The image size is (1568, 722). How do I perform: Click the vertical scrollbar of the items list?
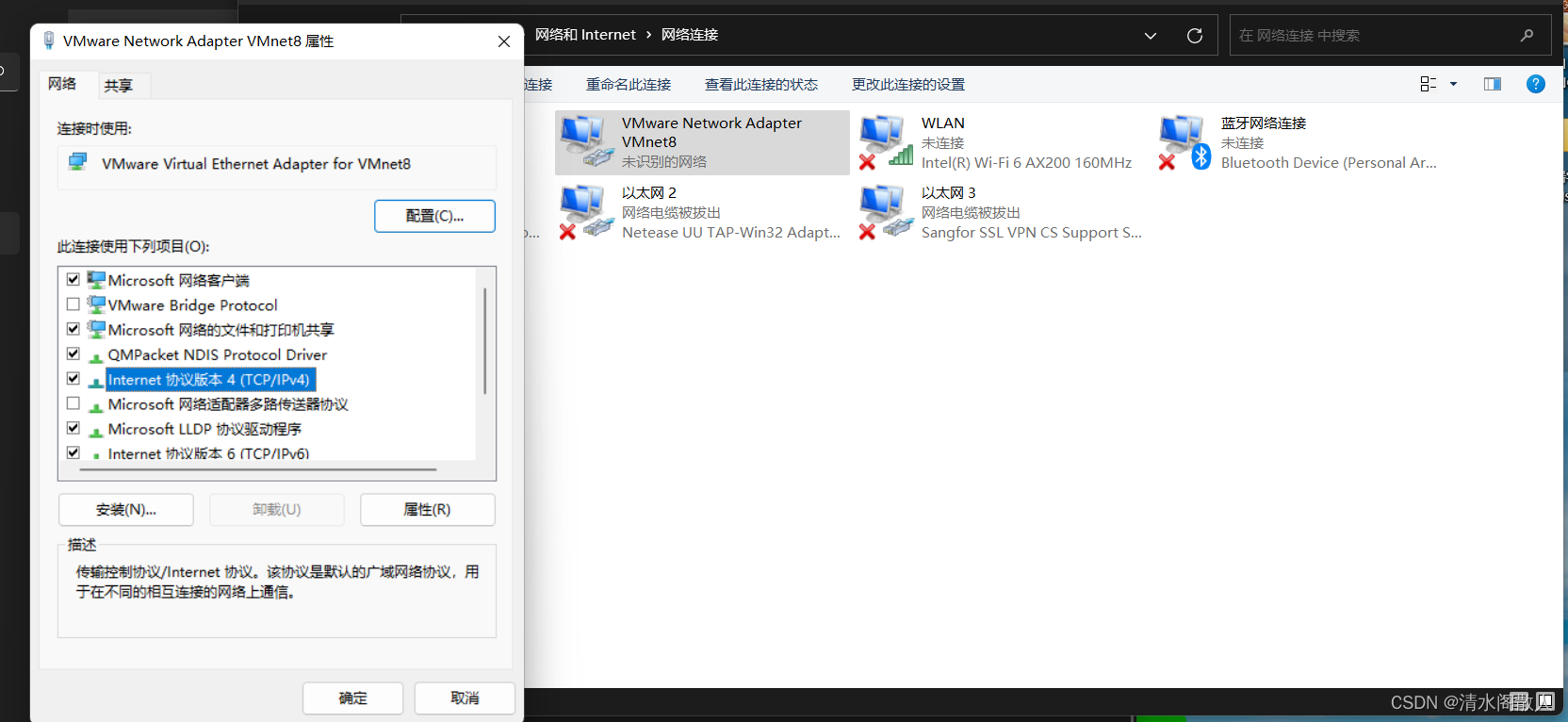click(485, 341)
